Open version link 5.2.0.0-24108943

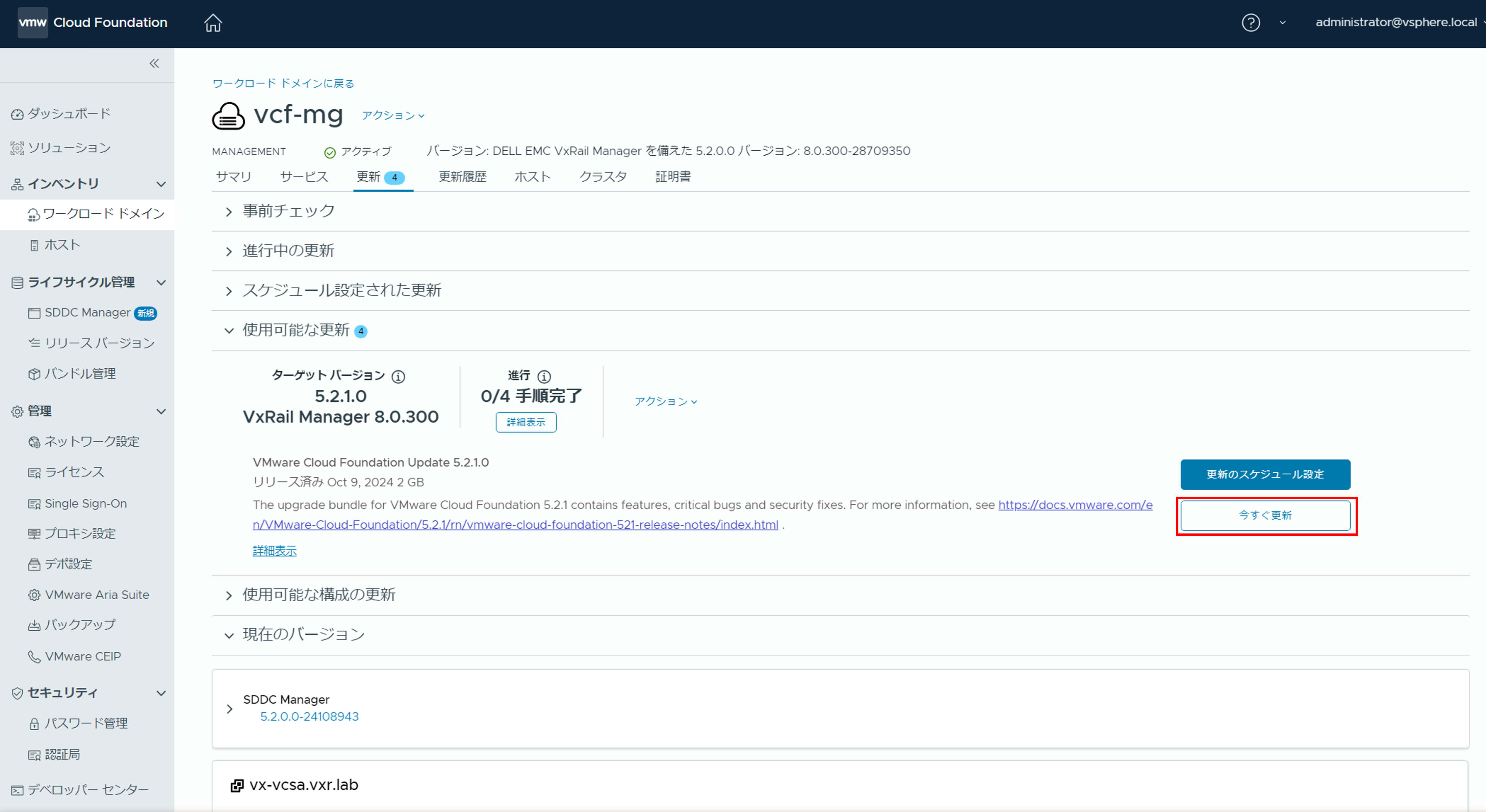309,717
